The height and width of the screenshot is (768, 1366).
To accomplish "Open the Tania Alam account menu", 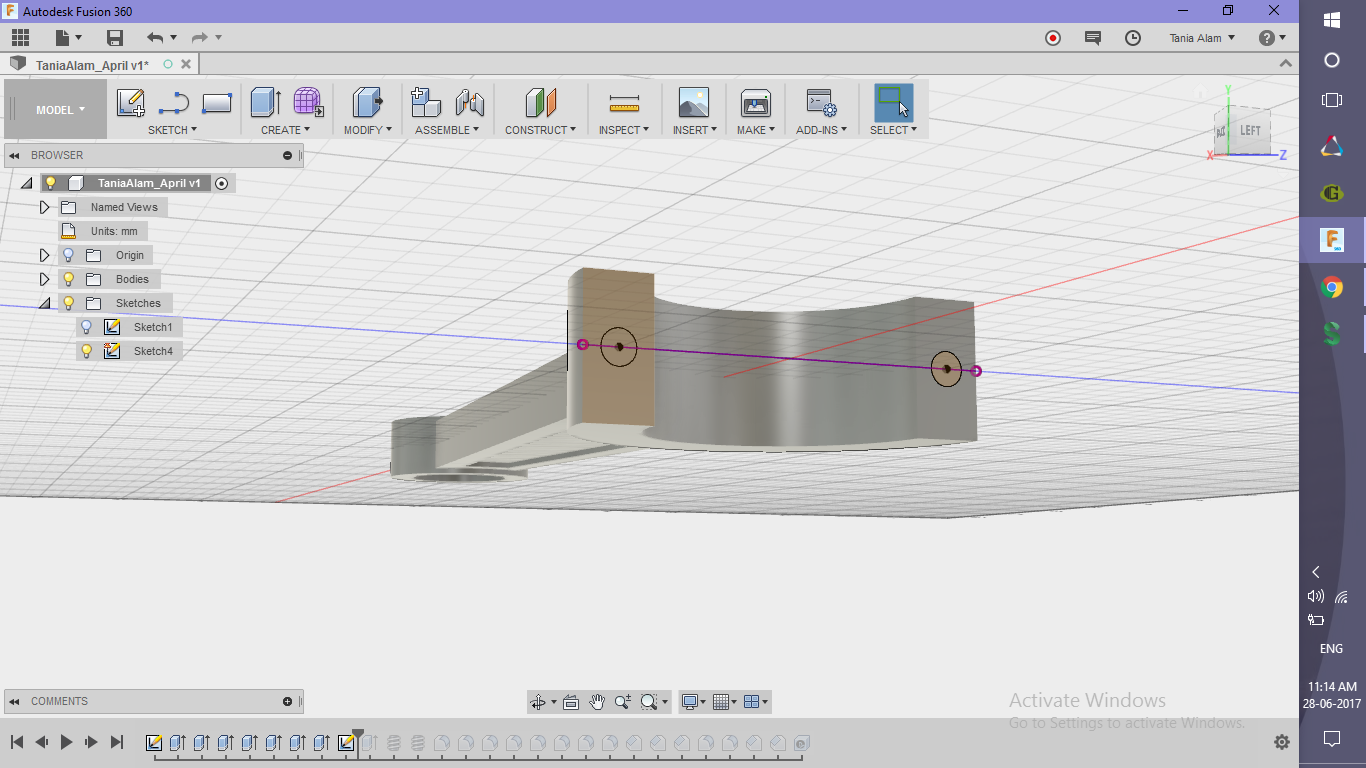I will [1202, 38].
